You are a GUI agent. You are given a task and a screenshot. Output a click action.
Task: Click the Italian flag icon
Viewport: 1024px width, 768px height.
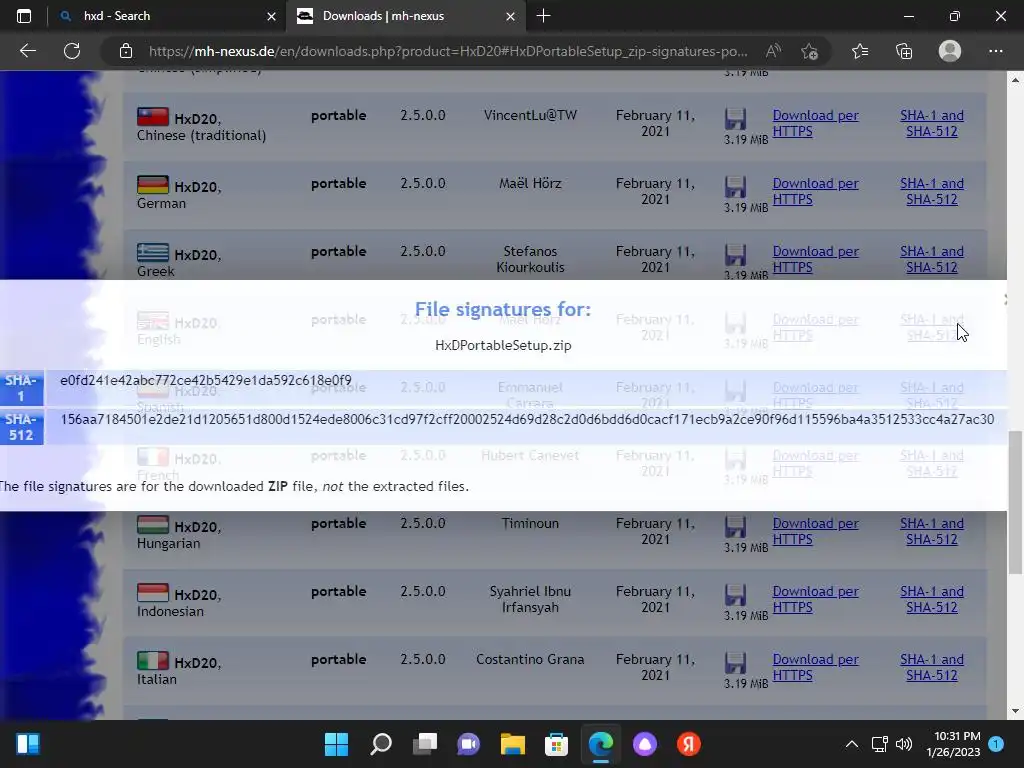click(x=153, y=660)
